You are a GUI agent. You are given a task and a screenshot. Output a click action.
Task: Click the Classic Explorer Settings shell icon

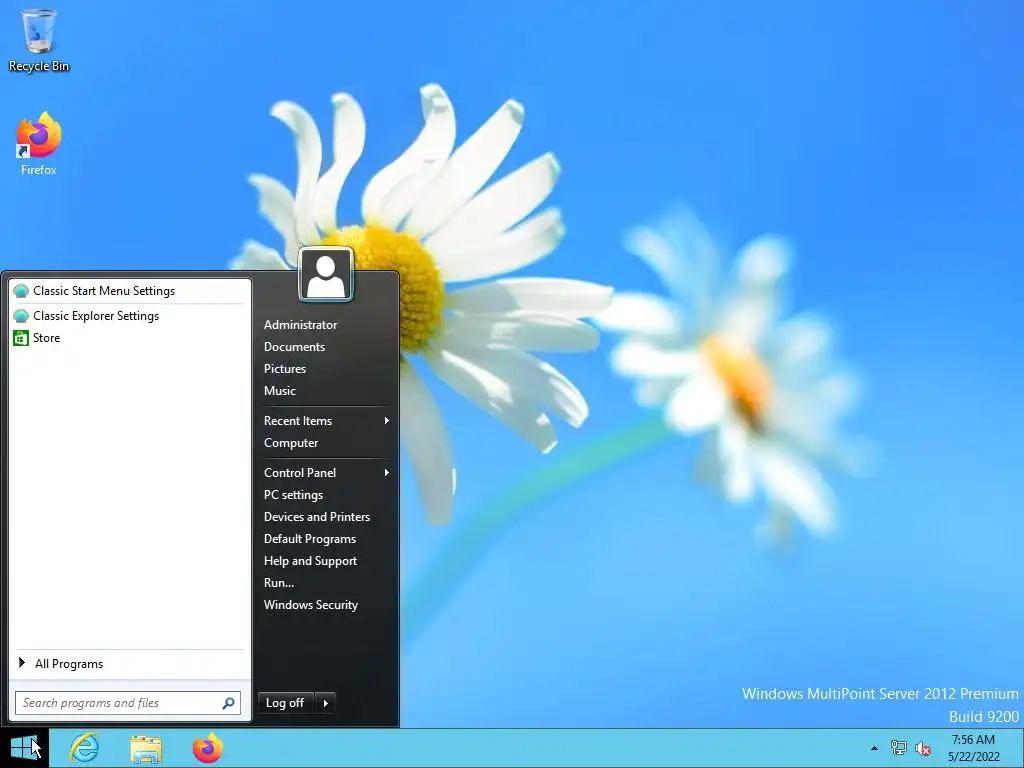pyautogui.click(x=21, y=316)
